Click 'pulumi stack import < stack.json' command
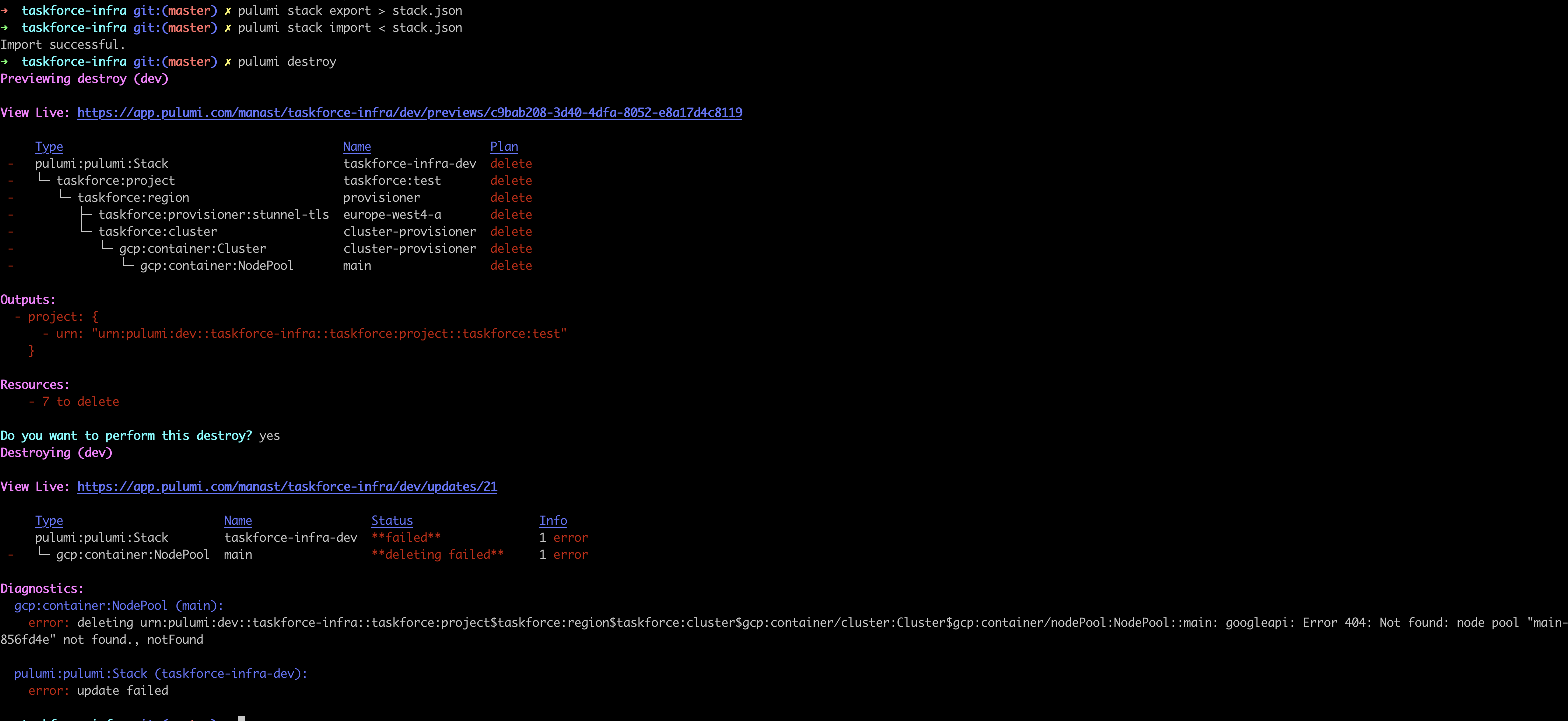Screen dimensions: 1568x721 [350, 27]
